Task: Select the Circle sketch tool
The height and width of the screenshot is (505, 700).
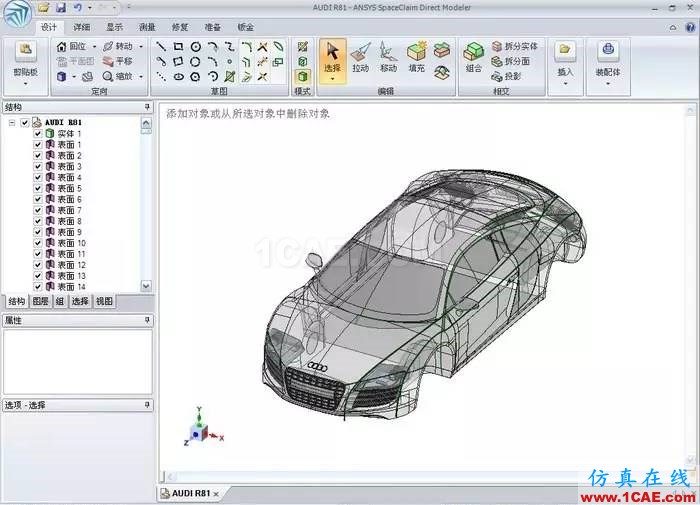Action: (196, 46)
